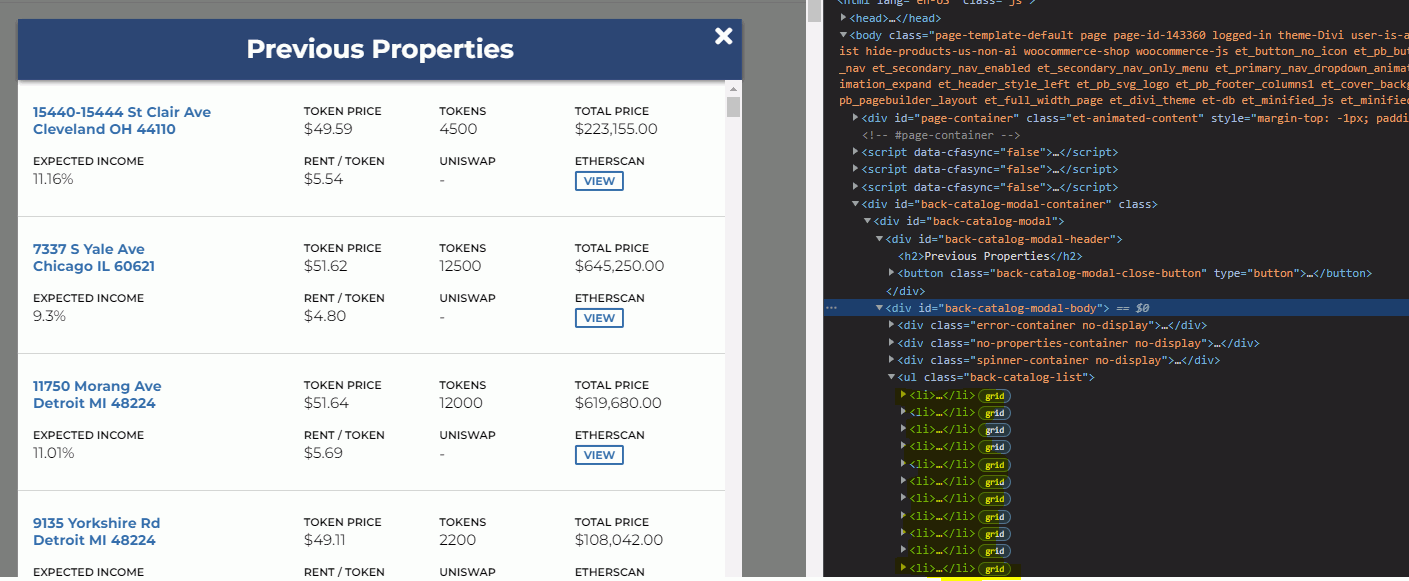Collapse the back-catalog-modal-header div
The image size is (1409, 581).
coord(880,239)
